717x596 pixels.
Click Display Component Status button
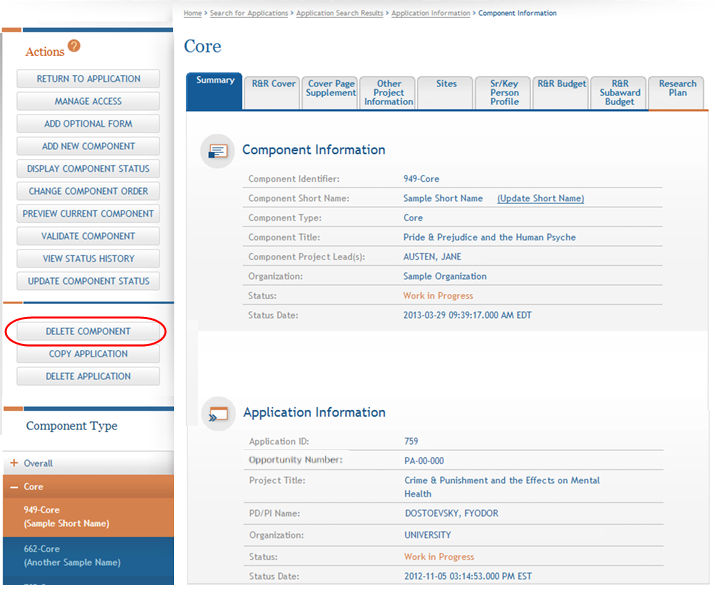tap(88, 168)
